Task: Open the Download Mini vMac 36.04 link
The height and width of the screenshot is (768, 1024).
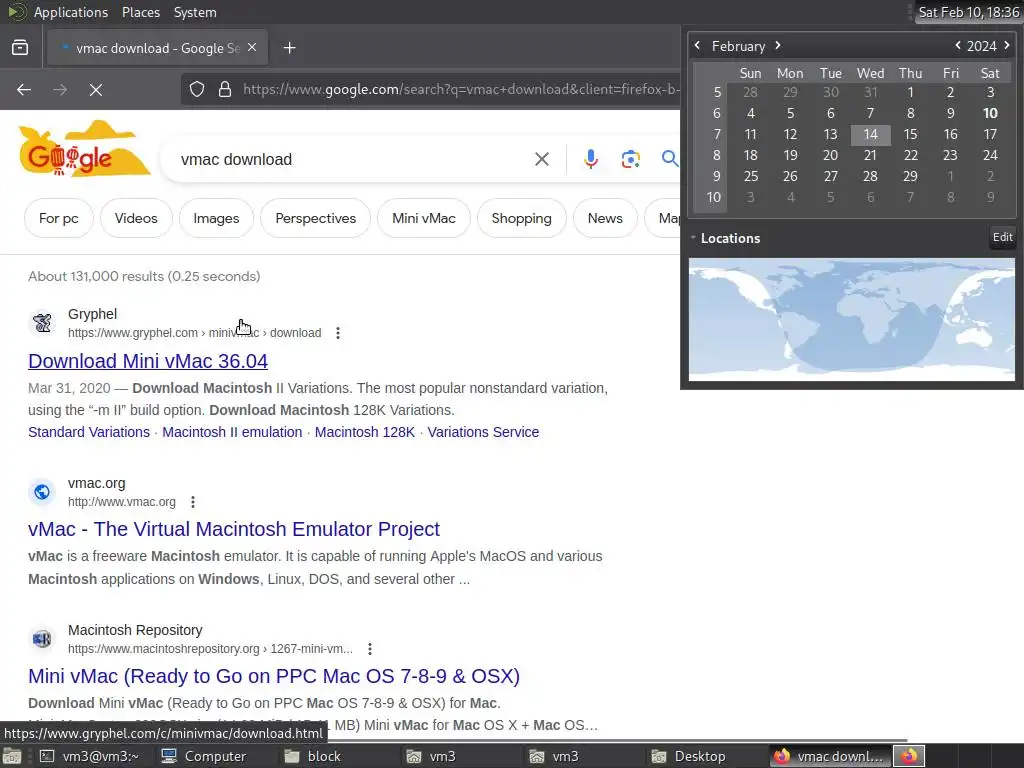Action: (148, 361)
